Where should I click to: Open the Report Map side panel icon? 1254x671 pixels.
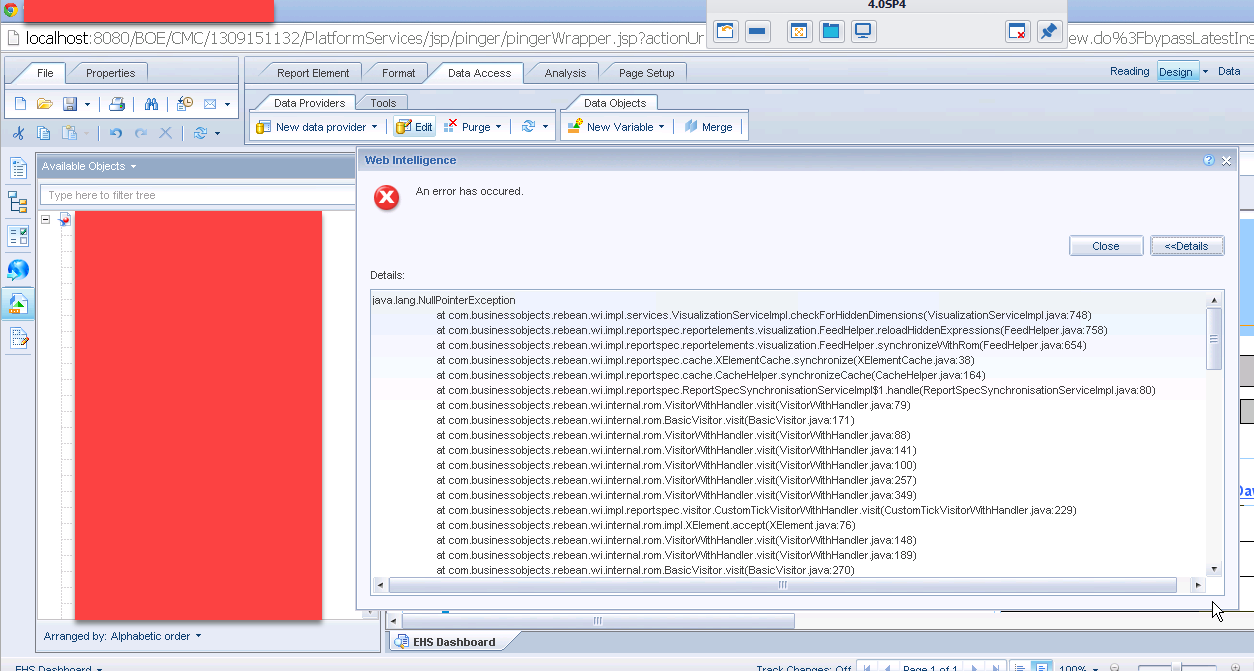tap(18, 202)
